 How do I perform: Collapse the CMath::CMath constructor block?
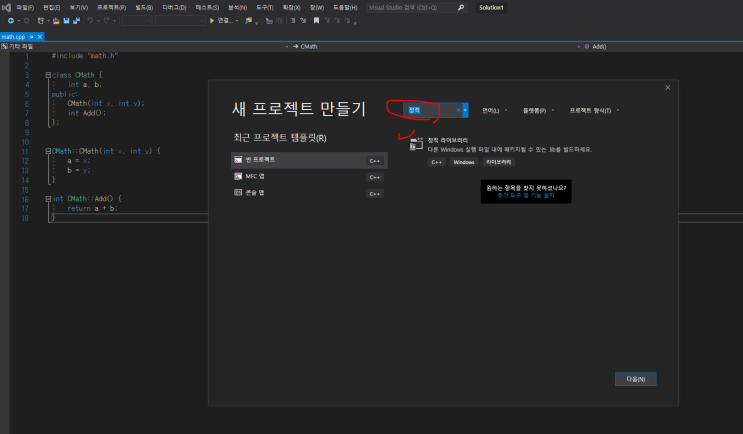pyautogui.click(x=48, y=151)
